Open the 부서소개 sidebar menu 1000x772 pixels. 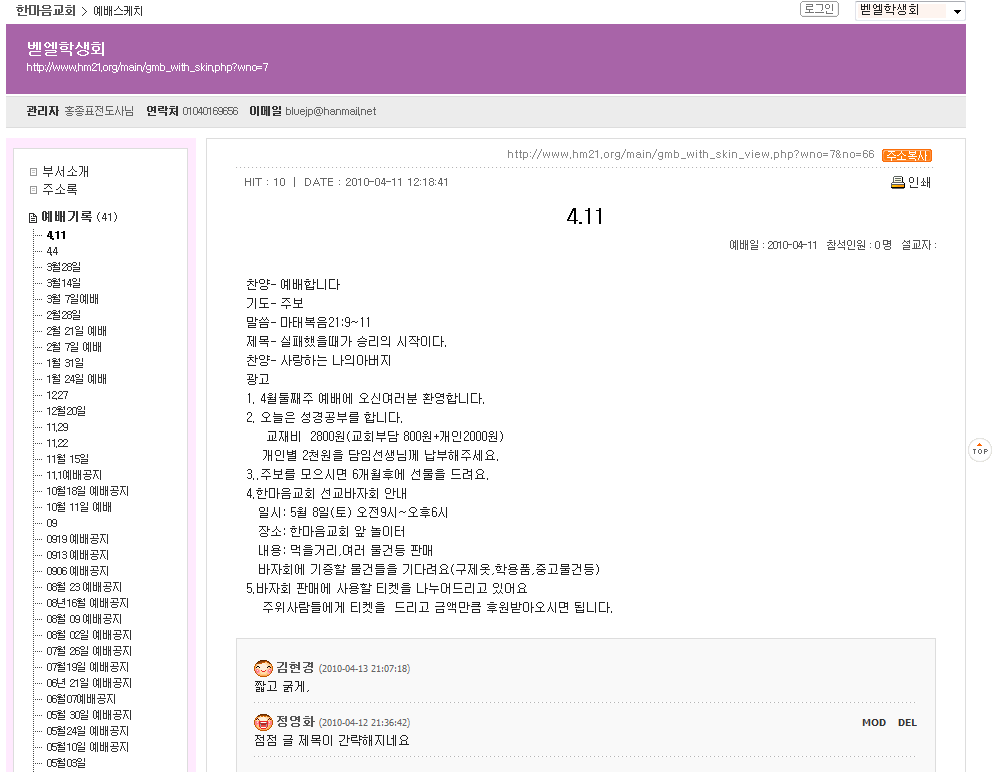pos(65,172)
